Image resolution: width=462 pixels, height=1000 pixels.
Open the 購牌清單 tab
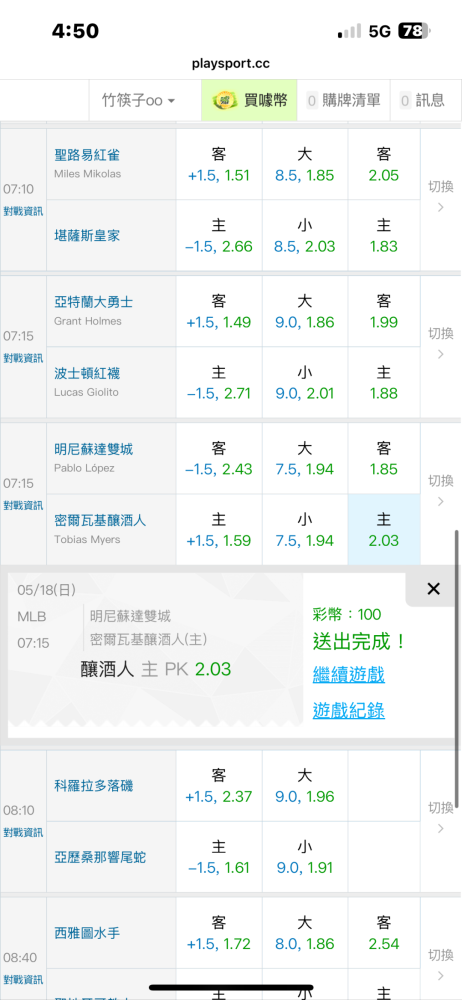[343, 100]
